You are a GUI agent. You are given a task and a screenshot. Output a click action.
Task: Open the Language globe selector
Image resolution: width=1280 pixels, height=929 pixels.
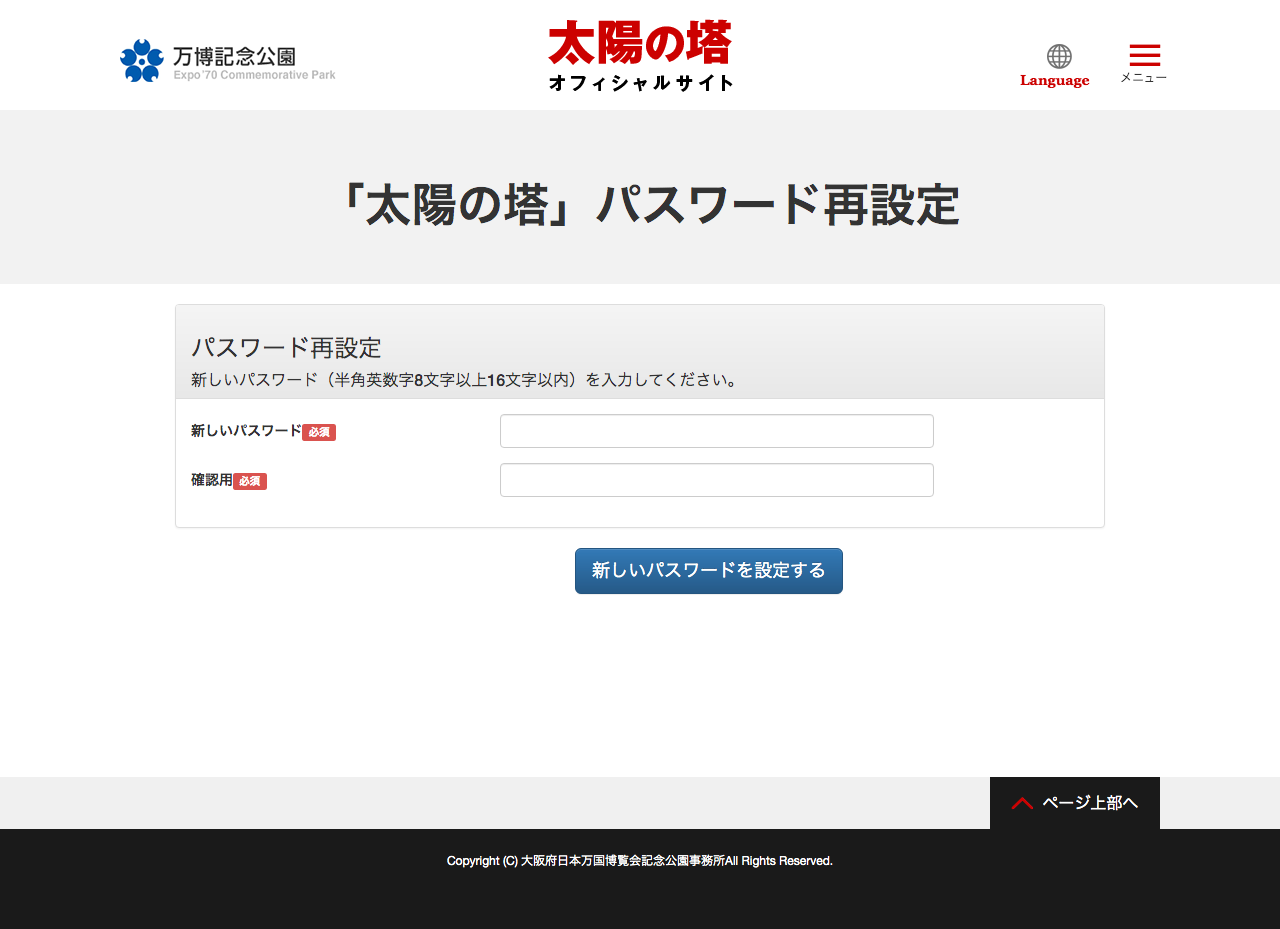(1055, 66)
